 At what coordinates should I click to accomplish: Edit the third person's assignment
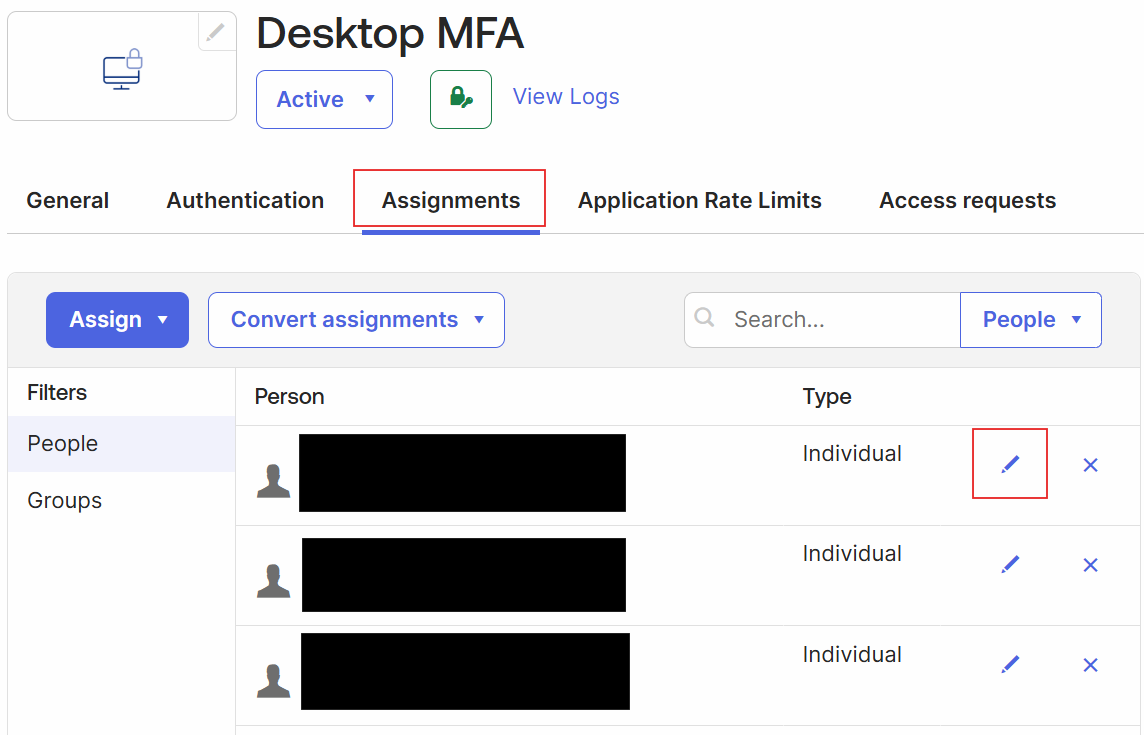click(1010, 664)
